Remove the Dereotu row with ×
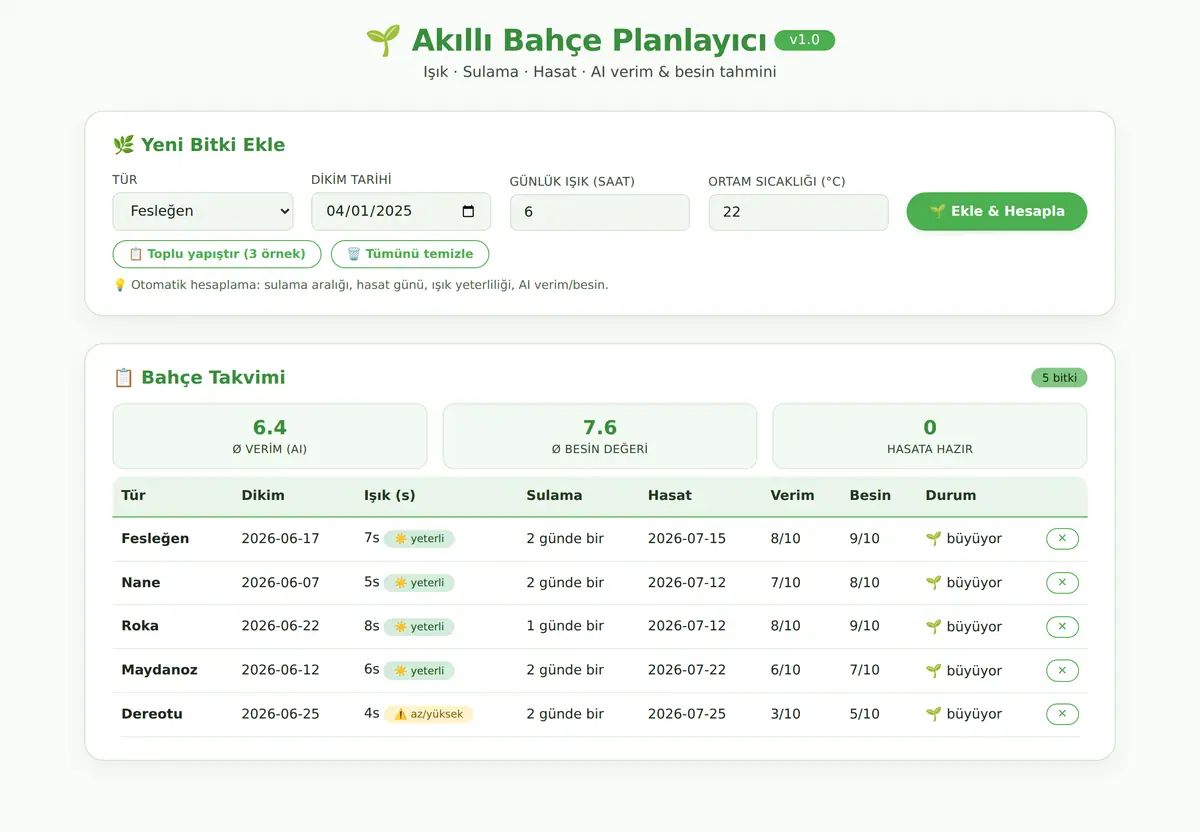 pyautogui.click(x=1062, y=714)
